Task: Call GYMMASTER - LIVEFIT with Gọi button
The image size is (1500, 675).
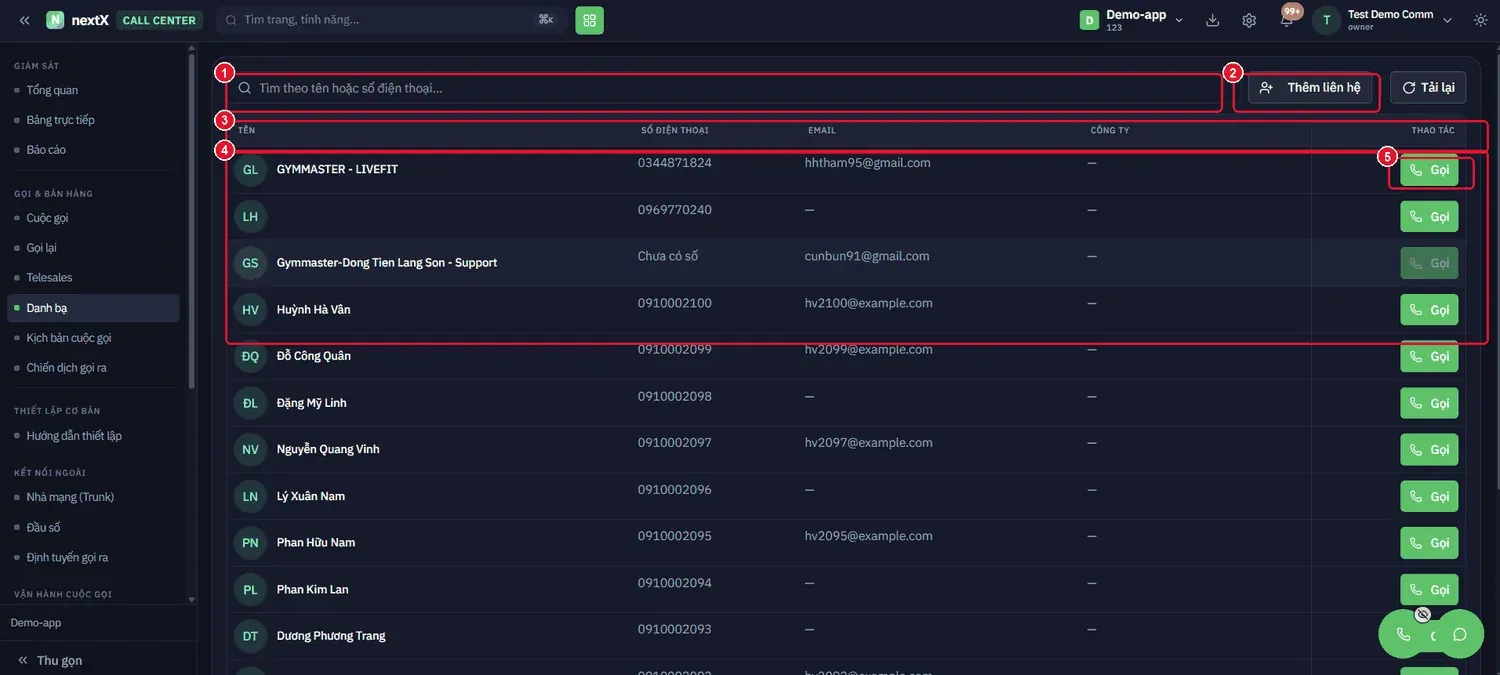Action: click(1429, 170)
